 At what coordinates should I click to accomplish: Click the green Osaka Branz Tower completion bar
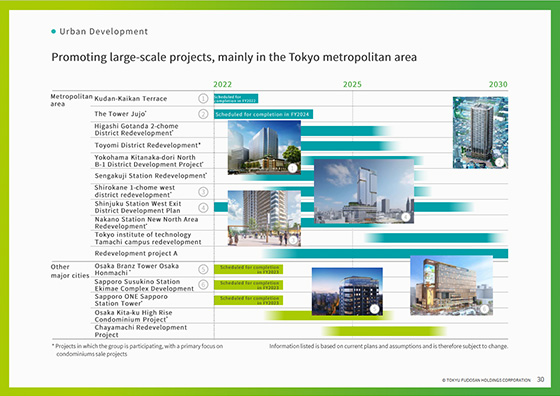[249, 269]
